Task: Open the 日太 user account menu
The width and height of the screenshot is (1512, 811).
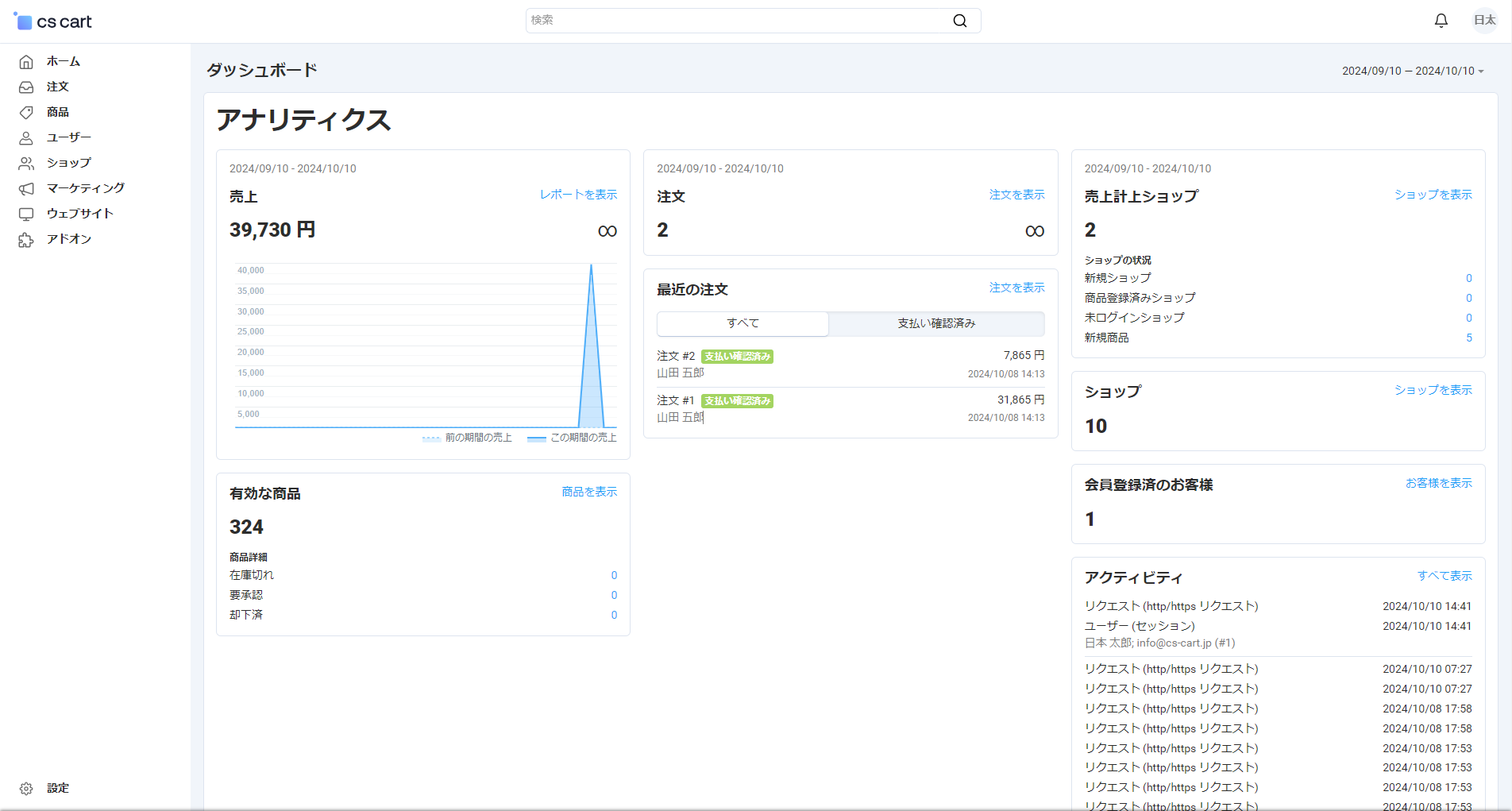Action: pos(1484,21)
